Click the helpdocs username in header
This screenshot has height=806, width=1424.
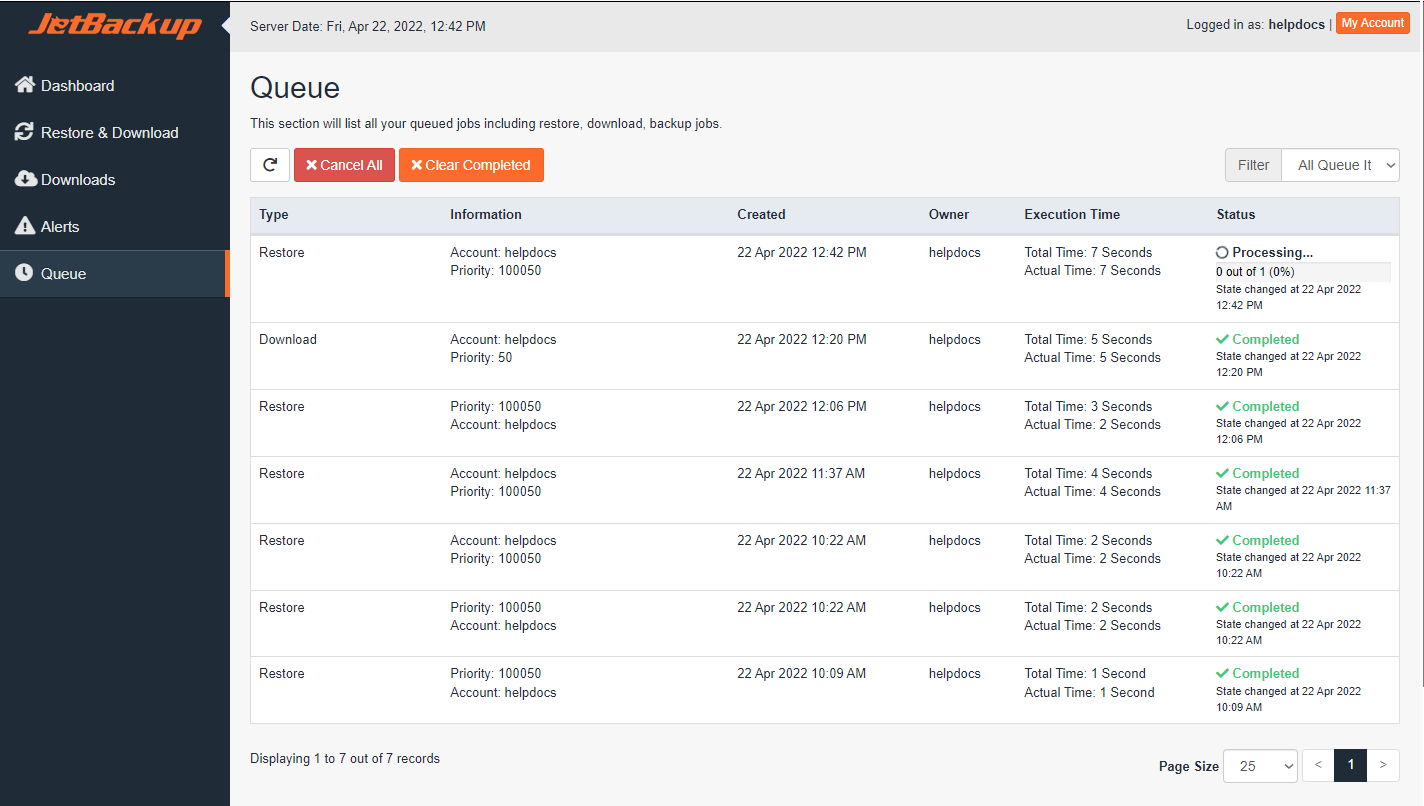click(1296, 24)
